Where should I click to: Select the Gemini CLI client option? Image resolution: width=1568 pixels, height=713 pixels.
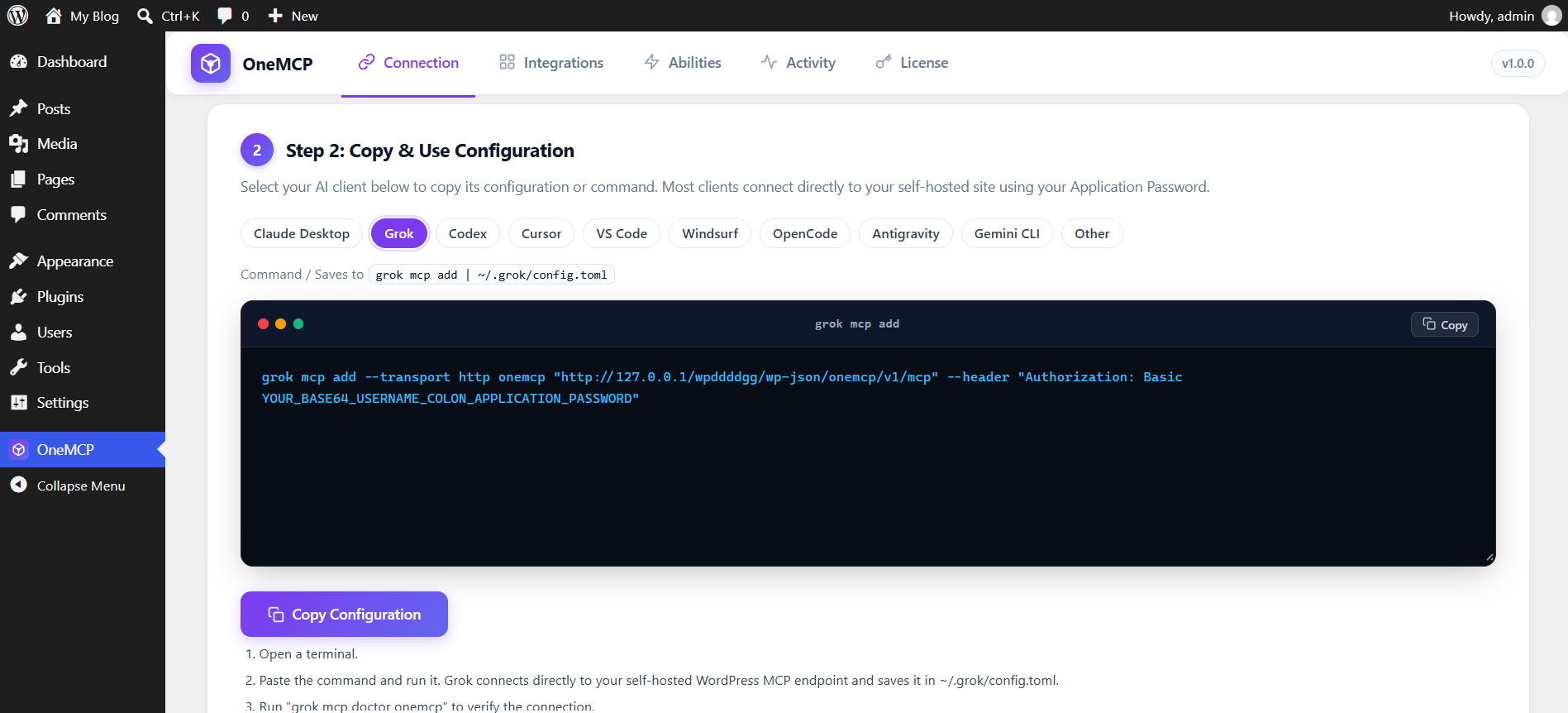[x=1007, y=233]
